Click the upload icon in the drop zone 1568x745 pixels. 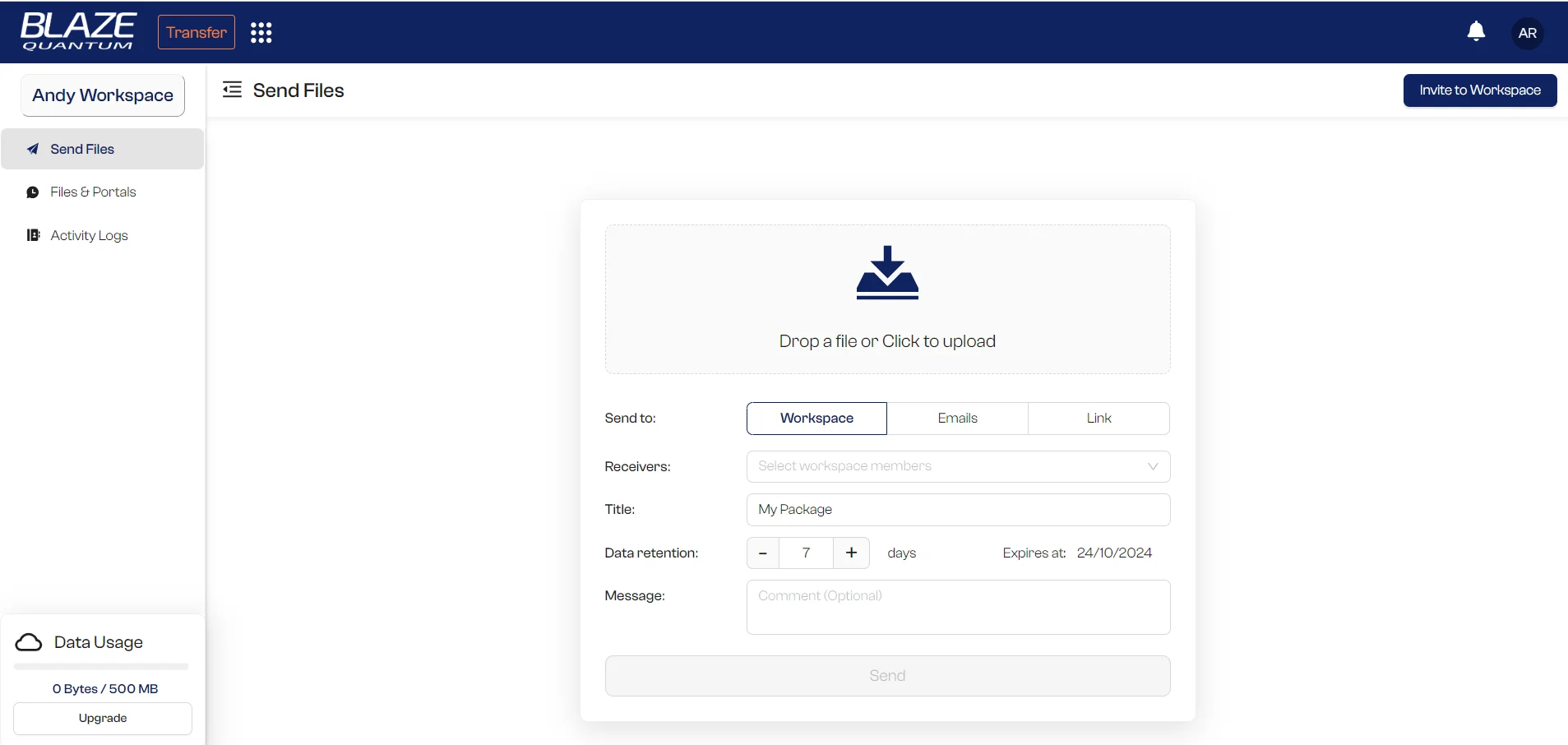887,273
